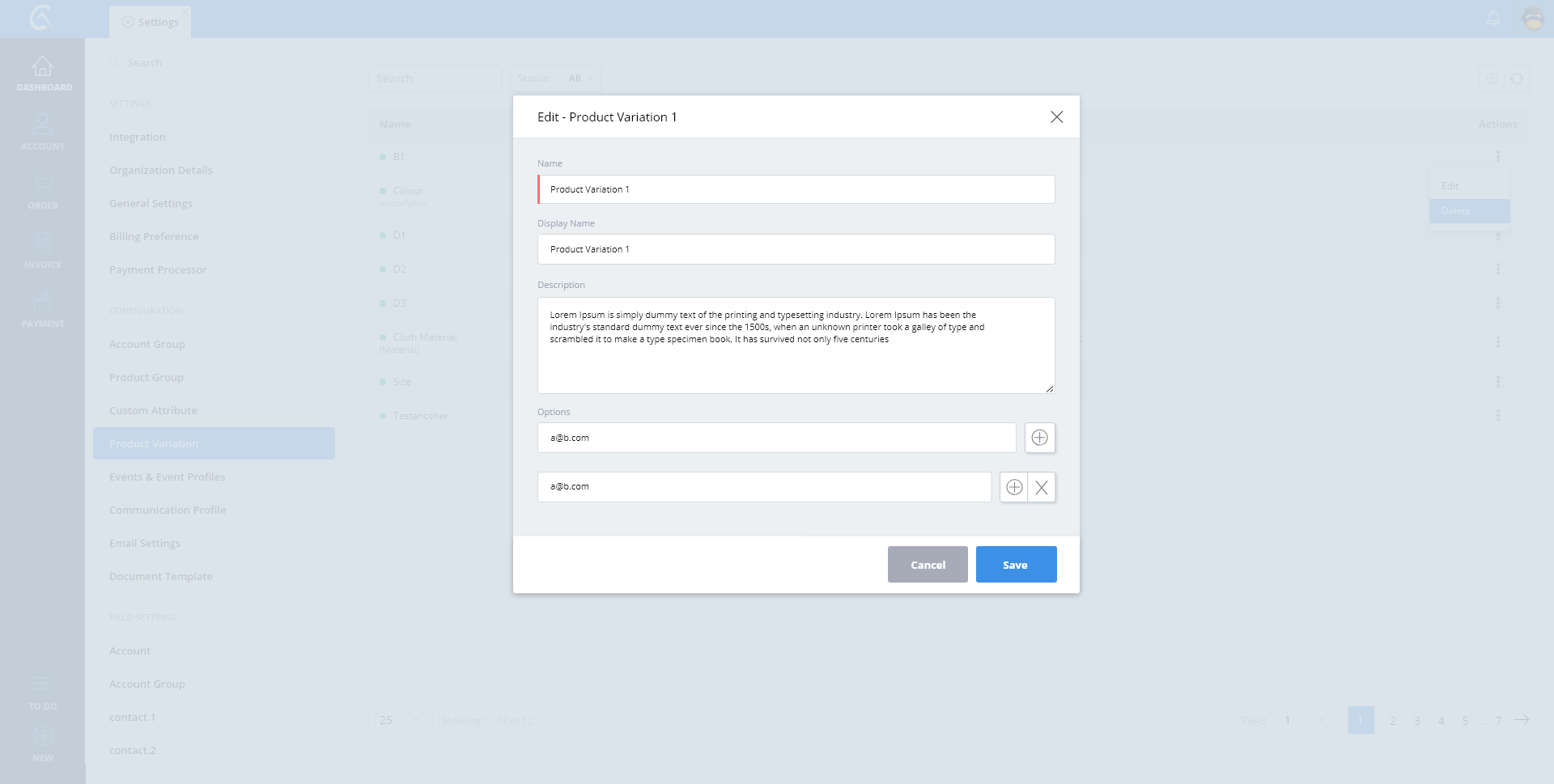This screenshot has height=784, width=1554.
Task: Click the add option plus icon in first Options row
Action: [x=1039, y=438]
